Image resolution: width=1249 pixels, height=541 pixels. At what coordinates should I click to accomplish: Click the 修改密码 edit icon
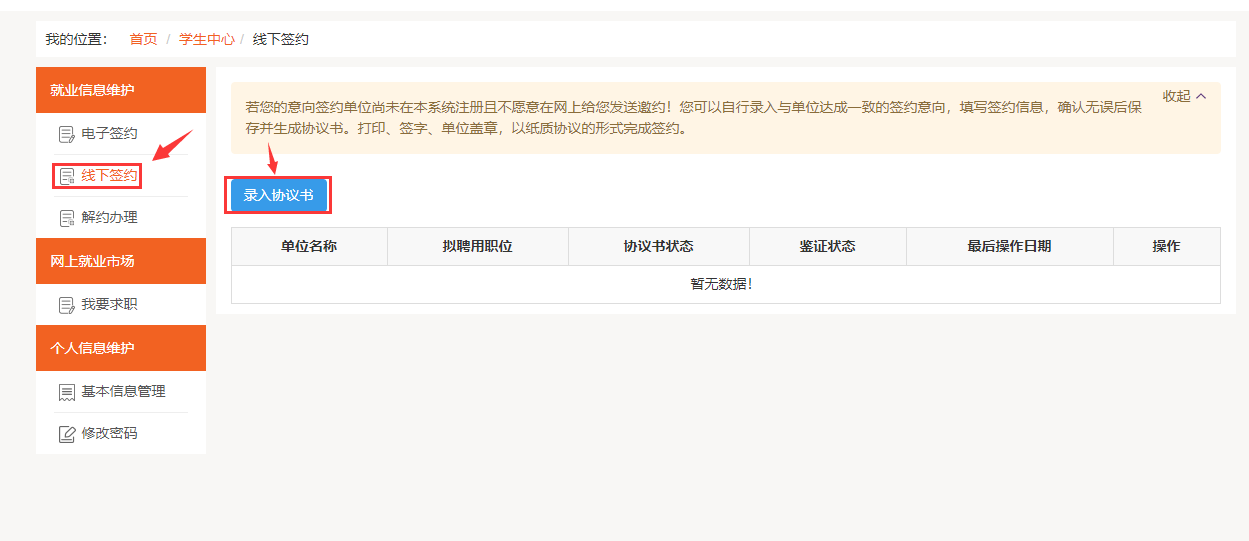(x=67, y=434)
